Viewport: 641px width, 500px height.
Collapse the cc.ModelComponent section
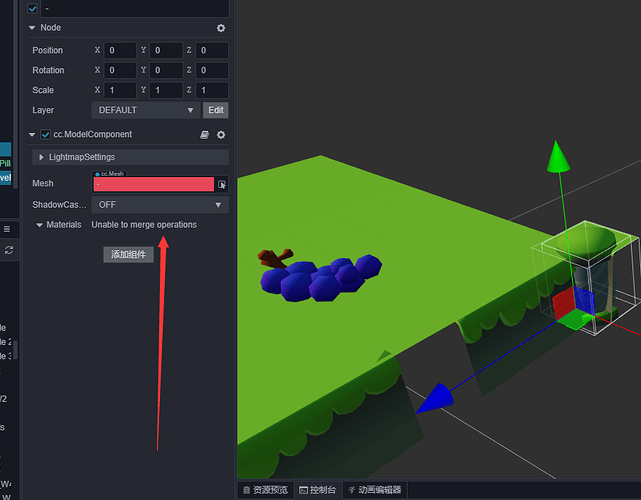[32, 135]
